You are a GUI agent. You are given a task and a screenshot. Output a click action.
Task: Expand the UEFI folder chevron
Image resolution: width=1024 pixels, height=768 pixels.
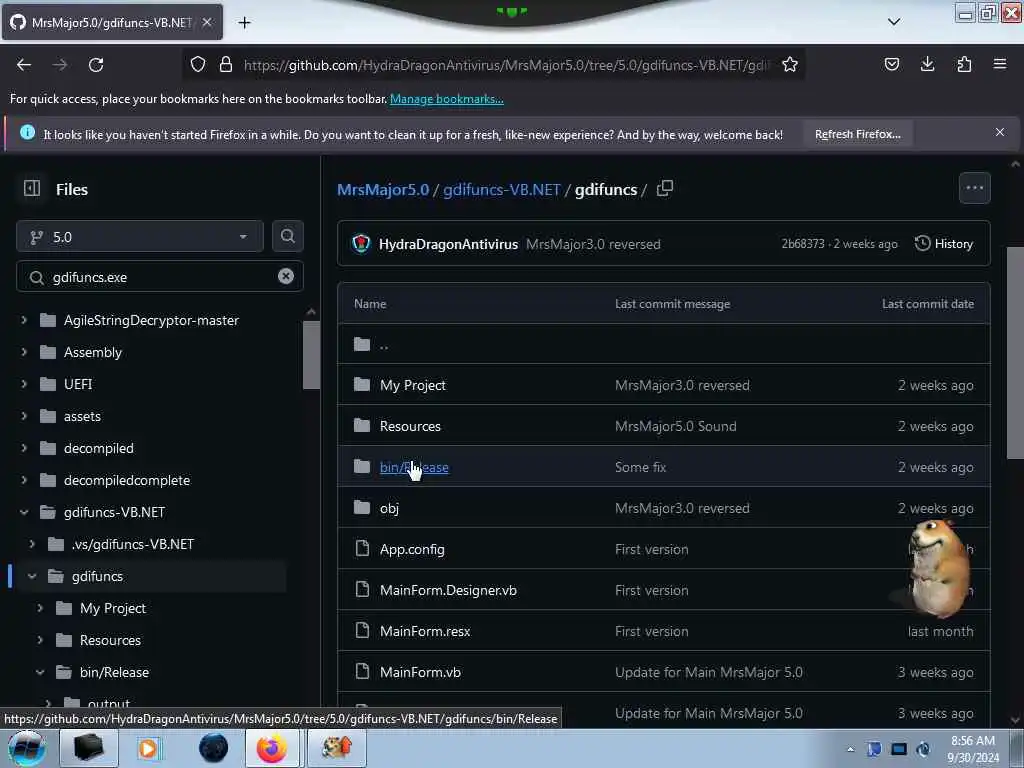click(x=24, y=384)
